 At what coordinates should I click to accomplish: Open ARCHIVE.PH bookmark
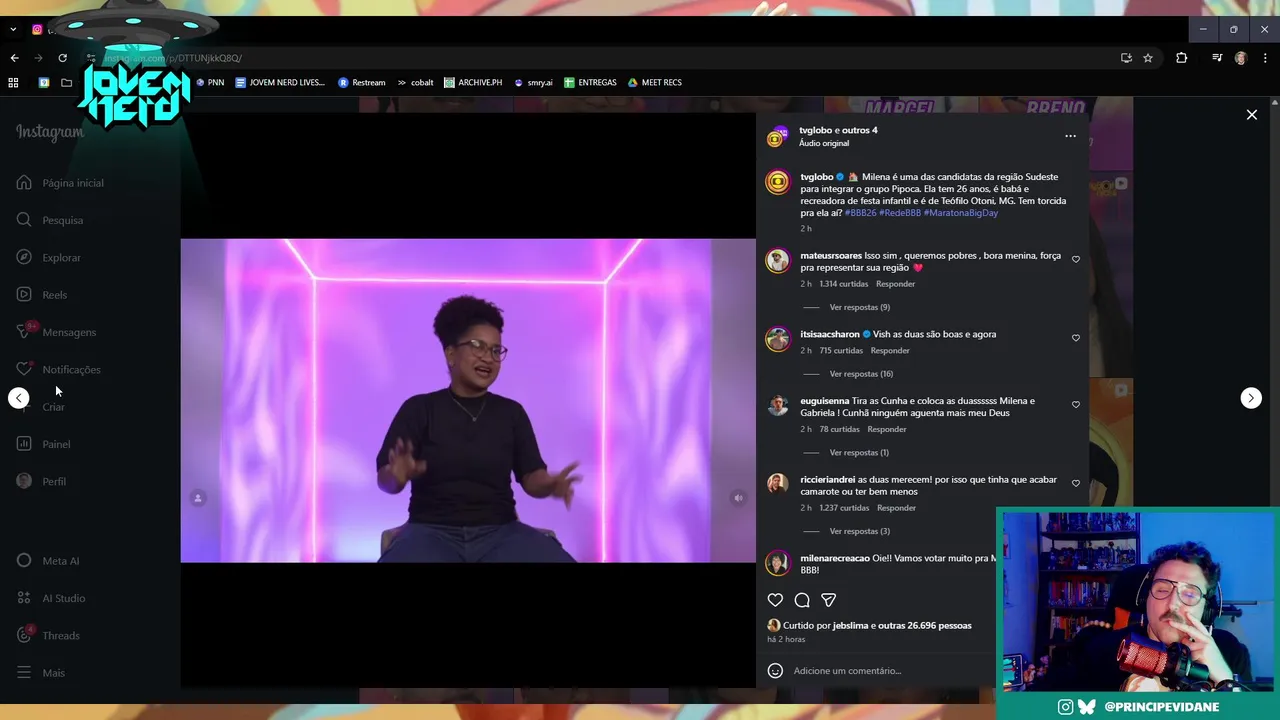coord(473,83)
